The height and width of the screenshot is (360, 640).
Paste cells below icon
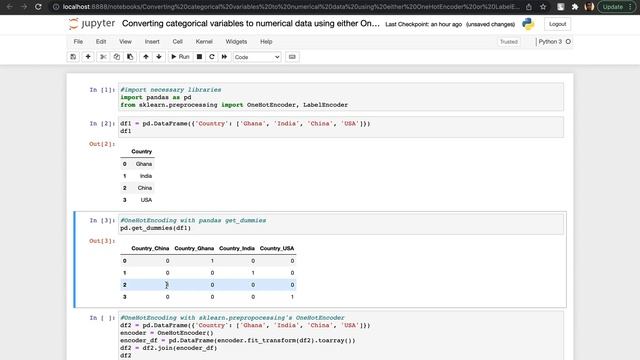click(x=130, y=57)
